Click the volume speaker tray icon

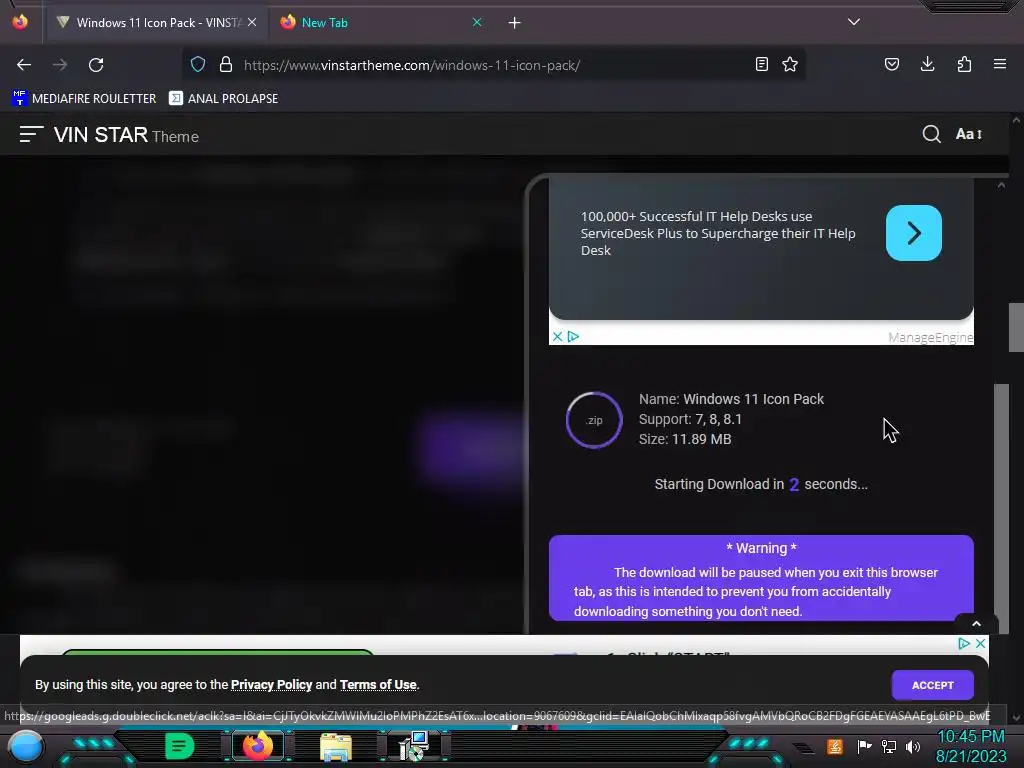point(913,746)
